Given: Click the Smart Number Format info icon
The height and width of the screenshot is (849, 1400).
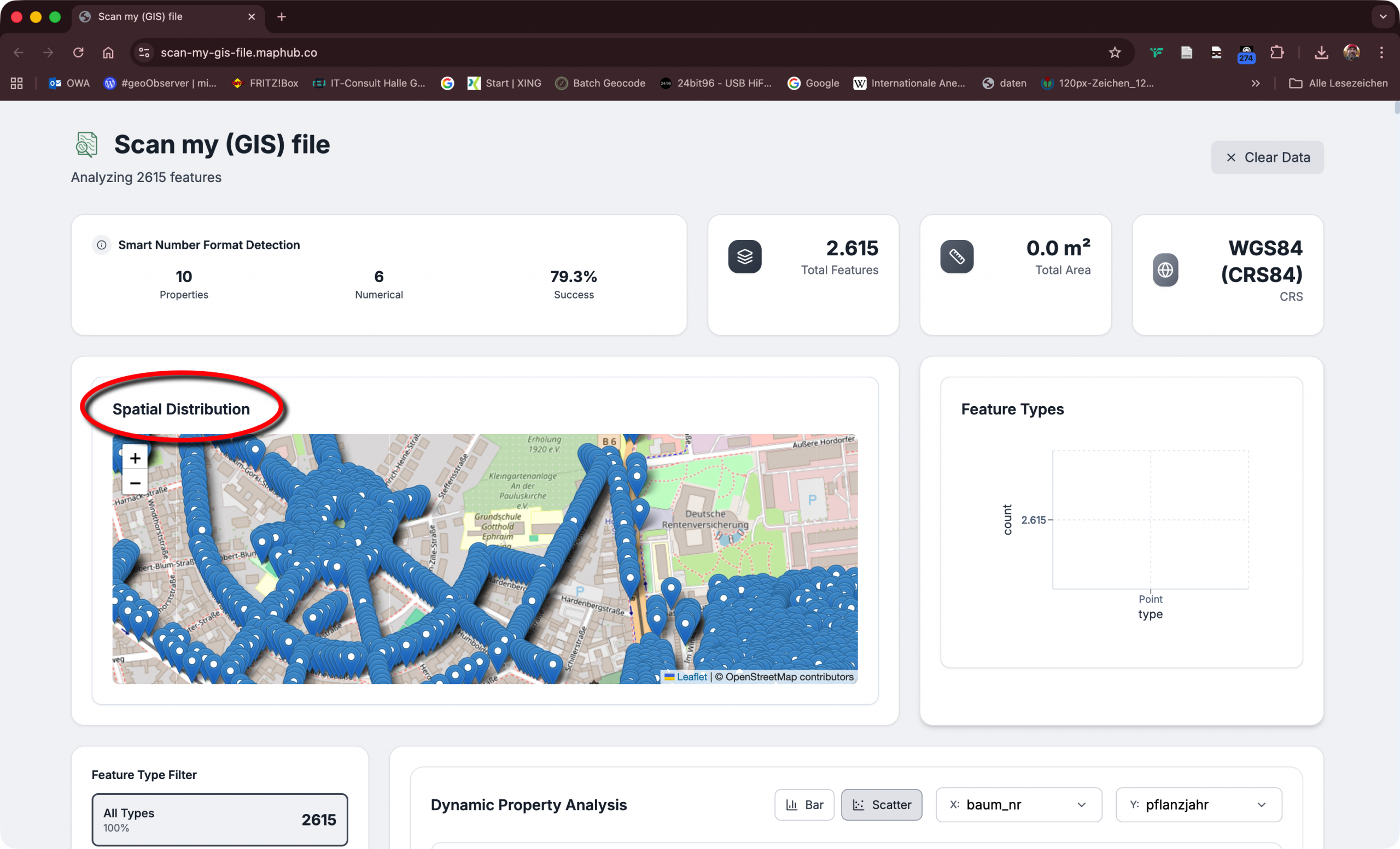Looking at the screenshot, I should click(x=102, y=245).
